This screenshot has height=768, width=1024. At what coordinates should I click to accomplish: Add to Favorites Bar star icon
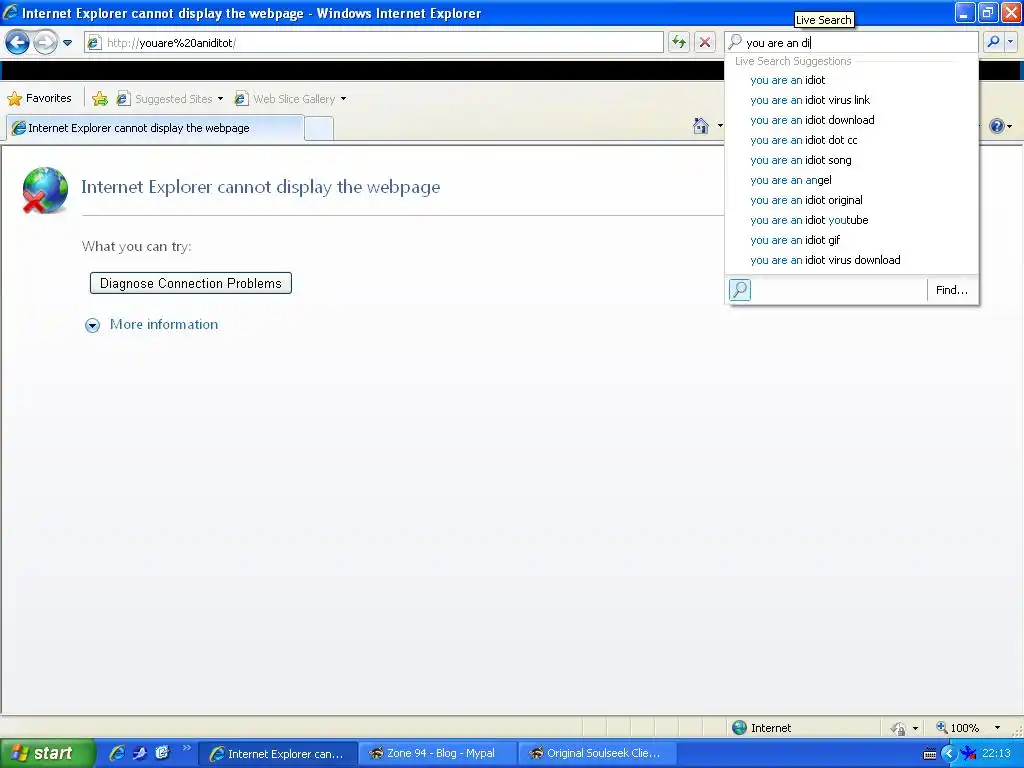point(100,99)
